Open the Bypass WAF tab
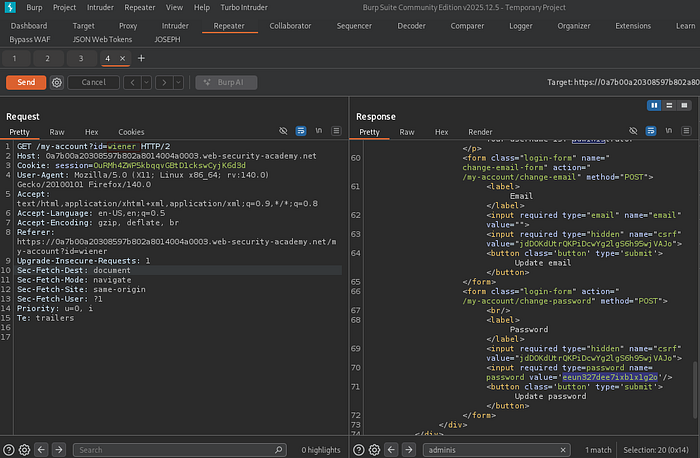 pyautogui.click(x=29, y=39)
